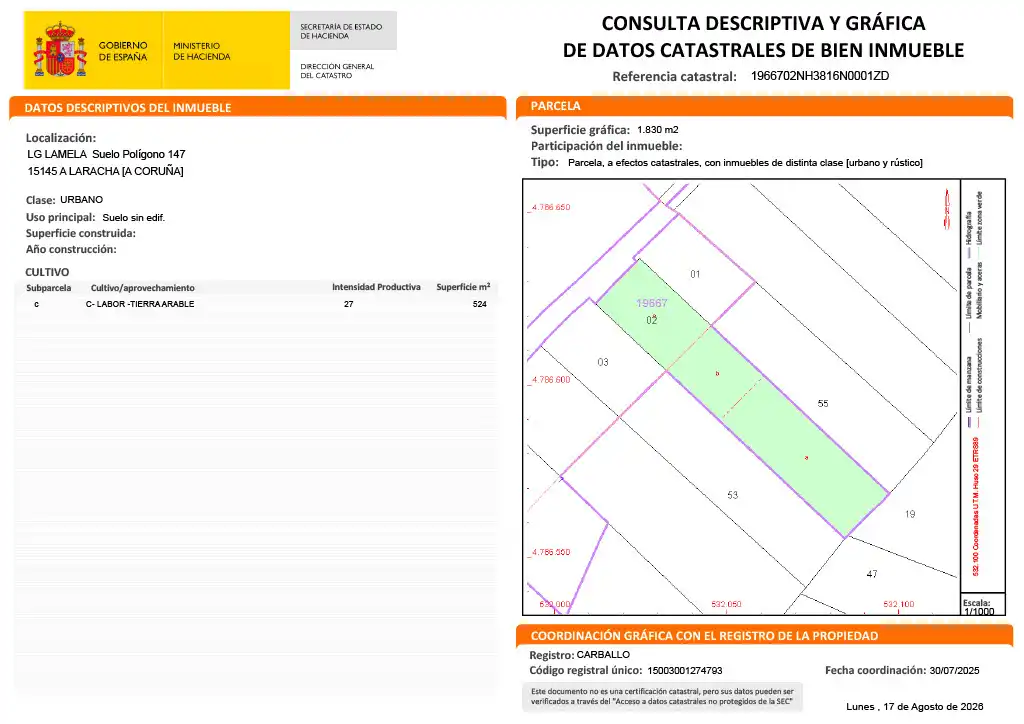
Task: Select address line 'LG LAMELA Suelo Polígono 147'
Action: pyautogui.click(x=106, y=154)
